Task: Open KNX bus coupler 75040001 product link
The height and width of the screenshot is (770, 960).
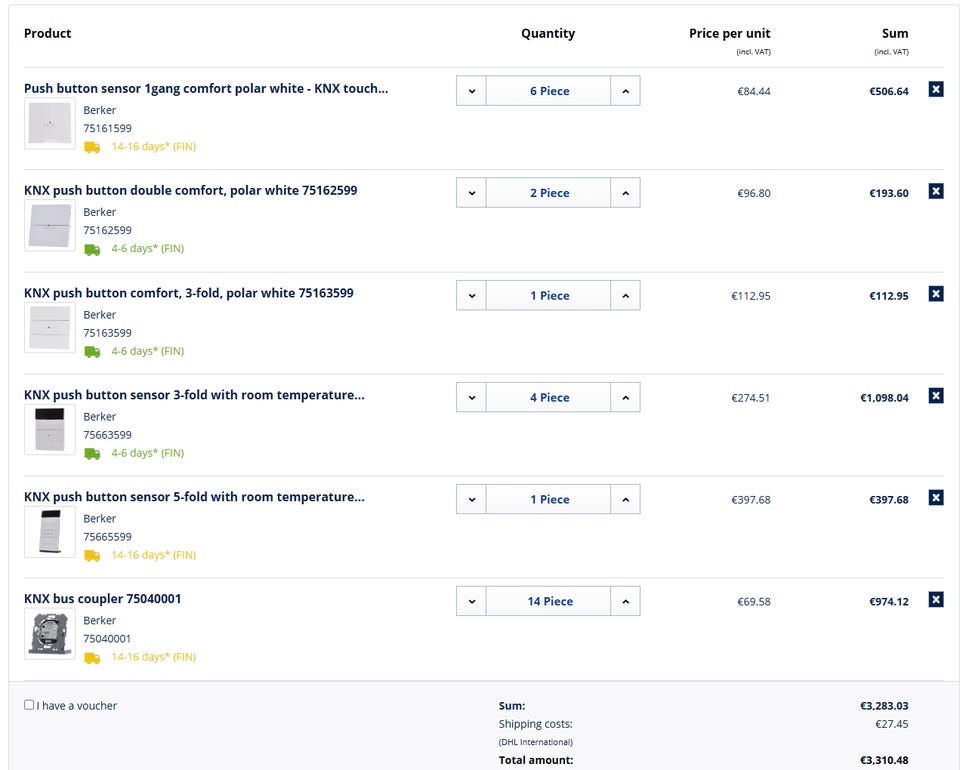Action: (103, 599)
